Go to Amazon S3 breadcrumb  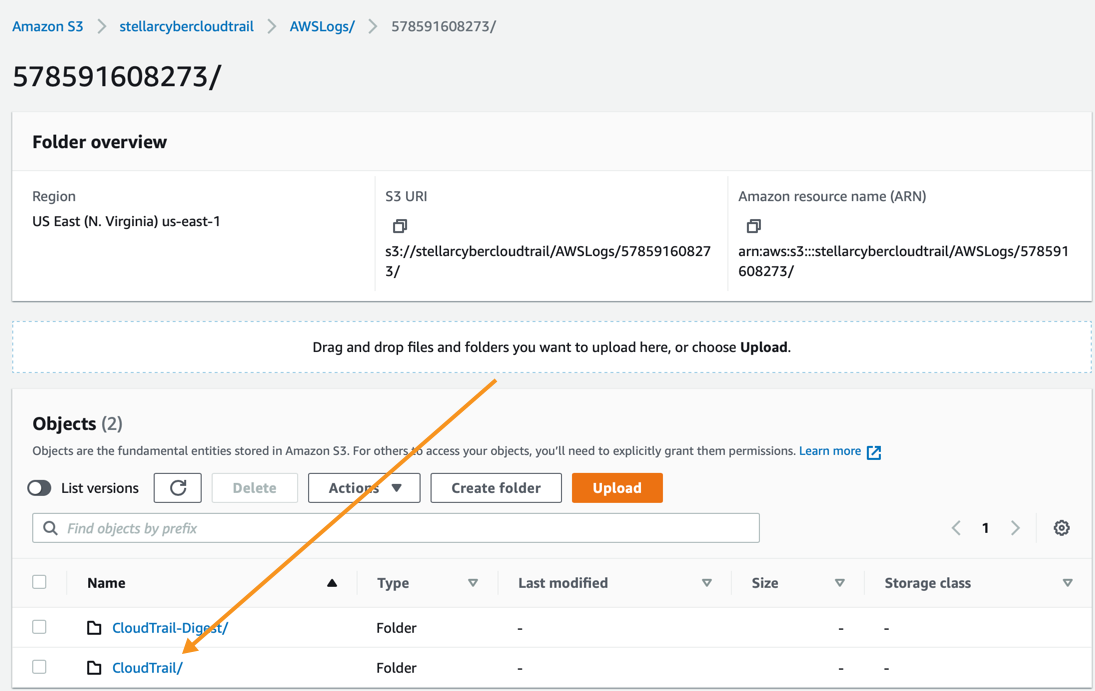coord(47,27)
